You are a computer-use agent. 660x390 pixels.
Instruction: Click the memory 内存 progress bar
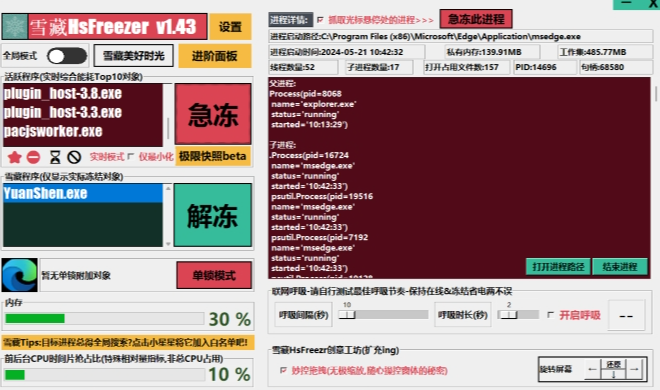104,318
